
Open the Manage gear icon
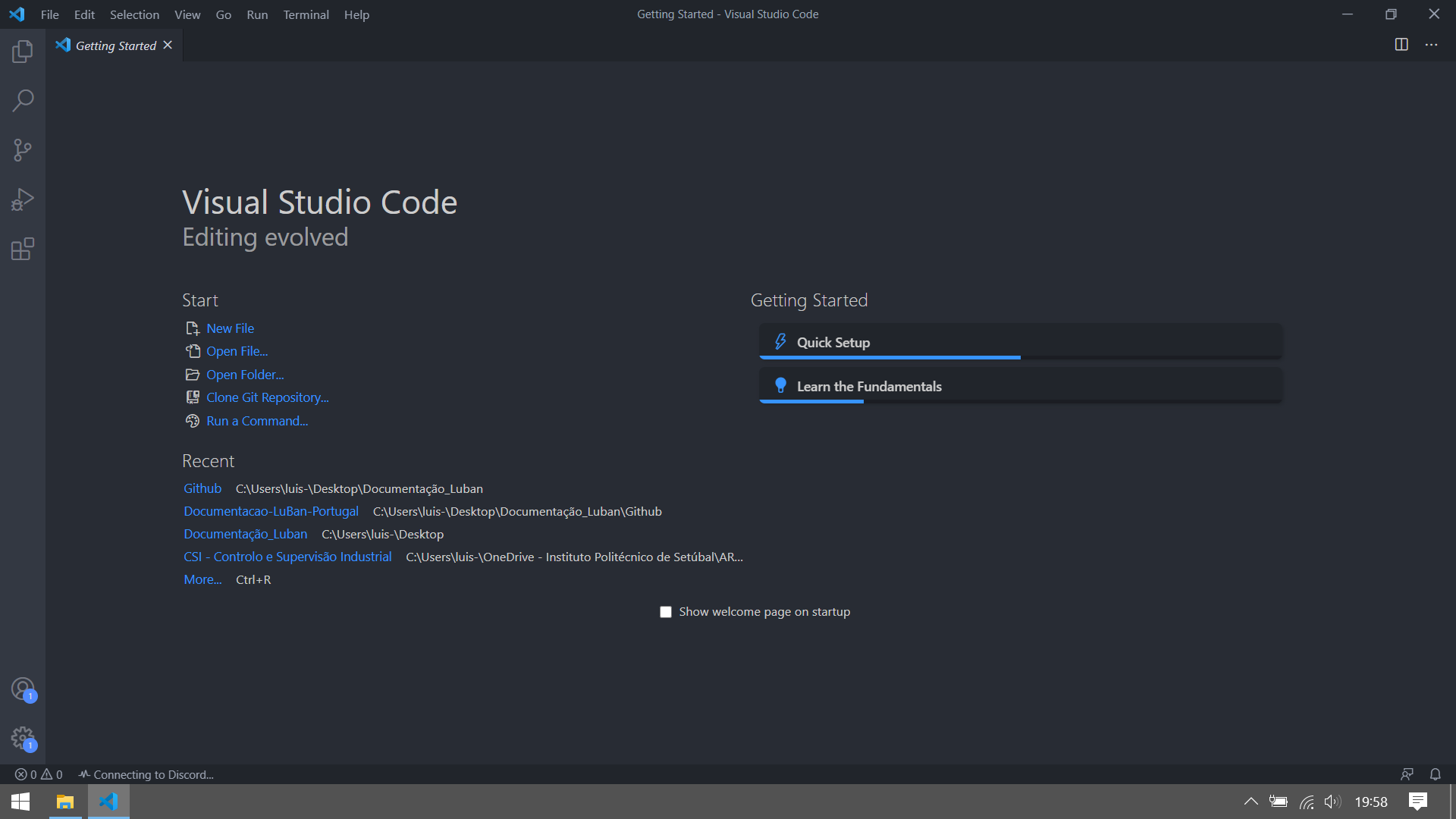point(23,739)
